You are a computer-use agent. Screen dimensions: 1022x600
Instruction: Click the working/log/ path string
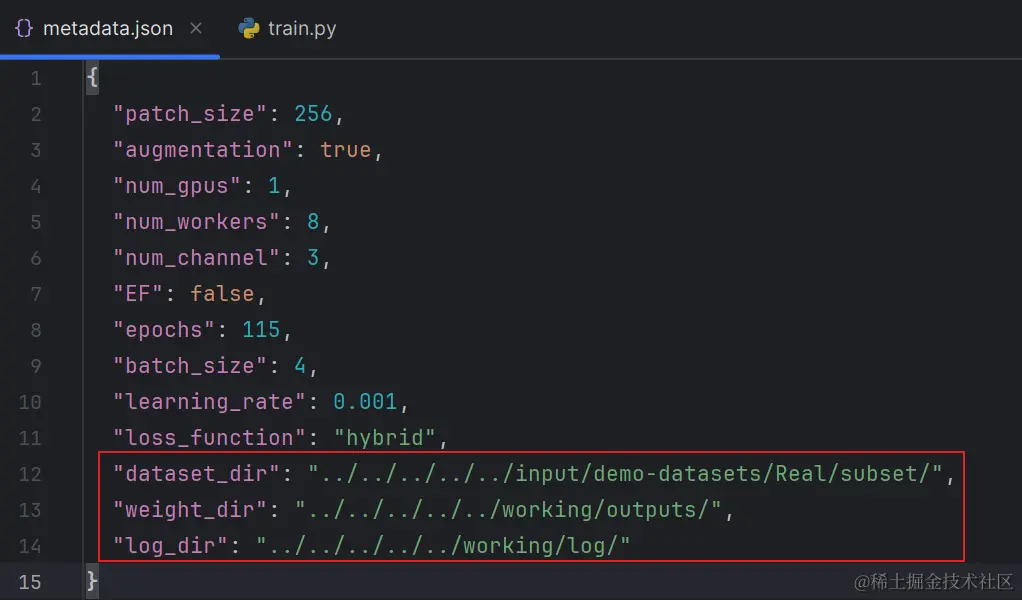[443, 546]
